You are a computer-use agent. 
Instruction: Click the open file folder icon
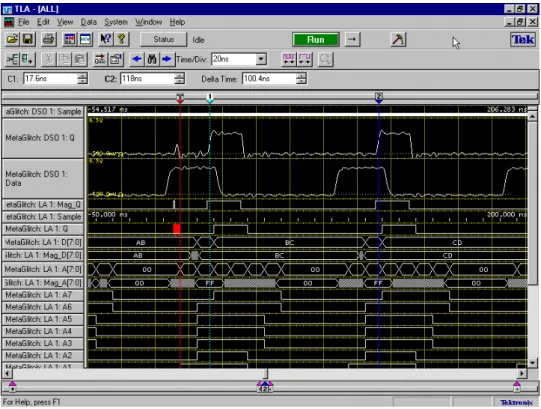click(x=12, y=39)
